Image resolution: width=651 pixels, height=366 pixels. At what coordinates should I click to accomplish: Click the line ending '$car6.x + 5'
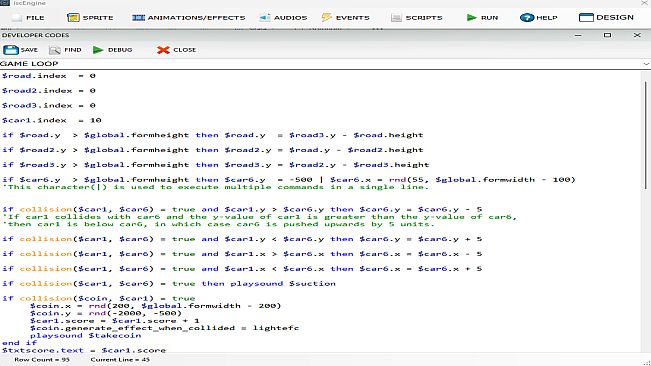tap(242, 269)
